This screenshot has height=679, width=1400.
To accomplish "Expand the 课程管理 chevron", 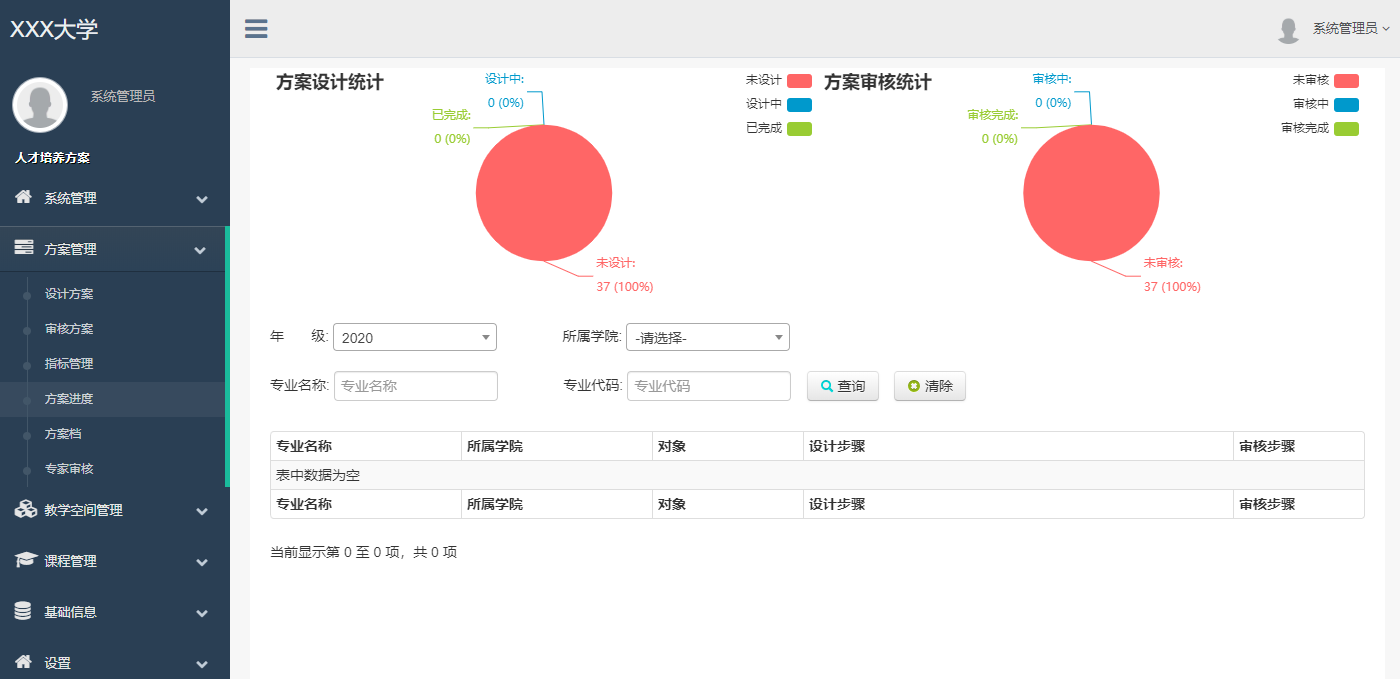I will [x=202, y=562].
